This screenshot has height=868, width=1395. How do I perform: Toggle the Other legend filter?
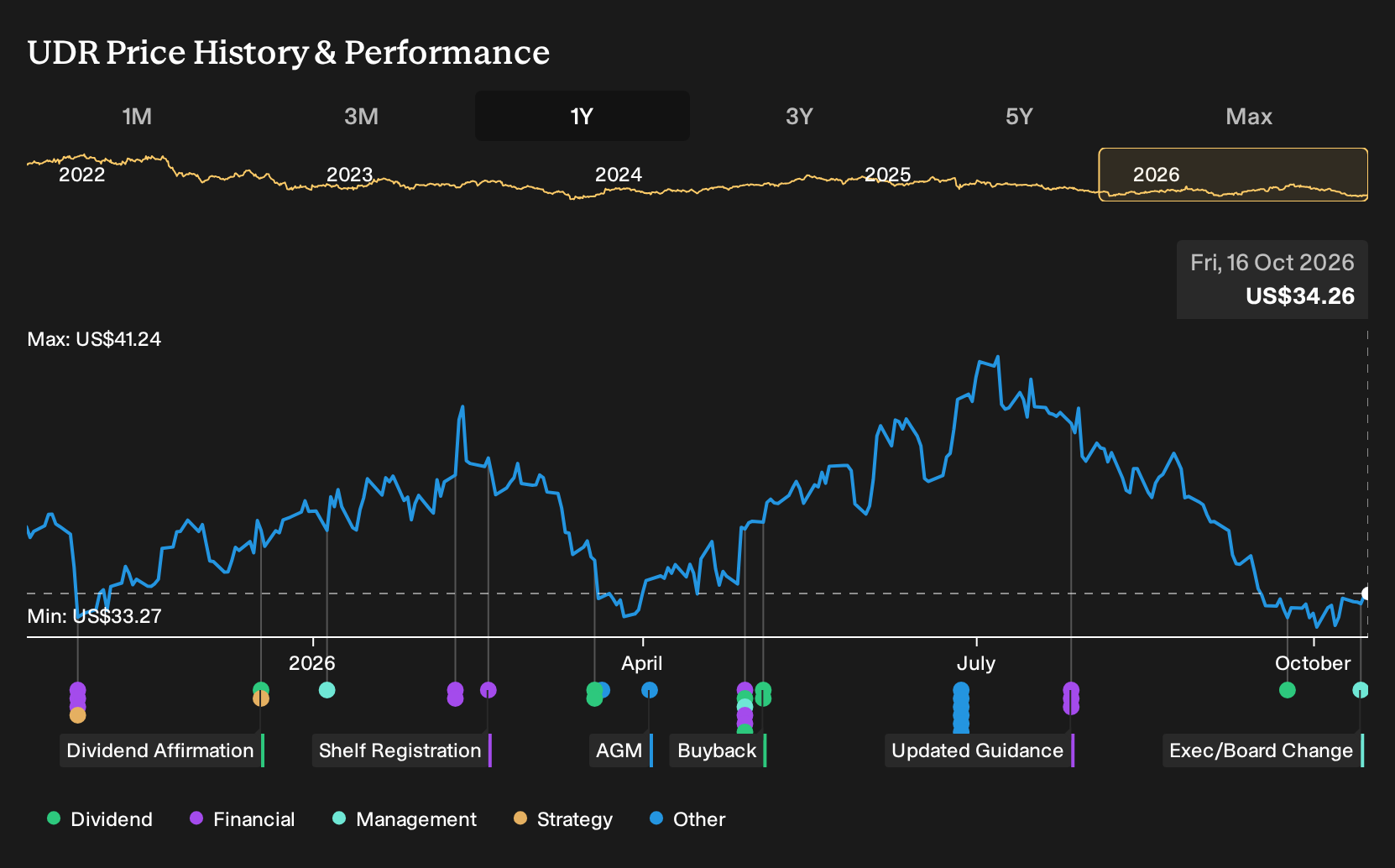tap(687, 819)
